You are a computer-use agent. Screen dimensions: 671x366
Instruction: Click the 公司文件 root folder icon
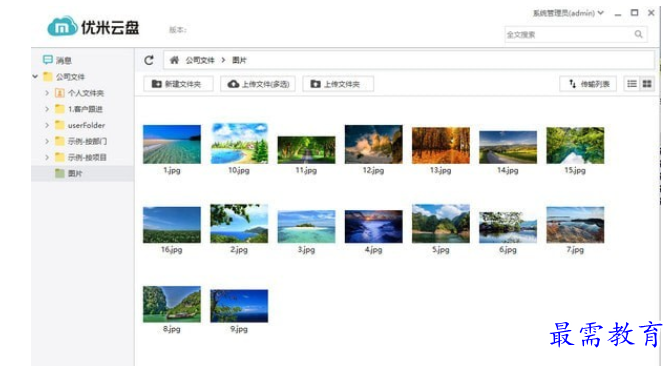point(48,77)
